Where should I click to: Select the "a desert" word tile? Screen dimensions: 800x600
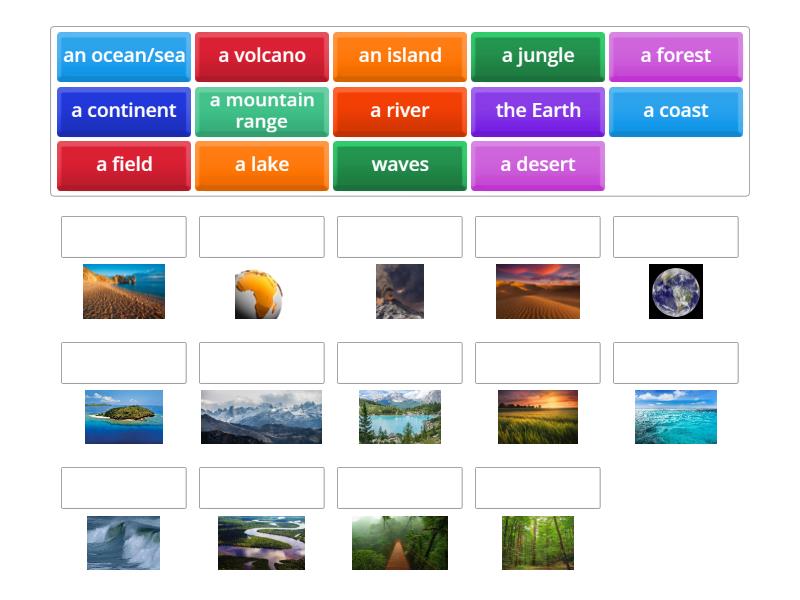pos(537,164)
